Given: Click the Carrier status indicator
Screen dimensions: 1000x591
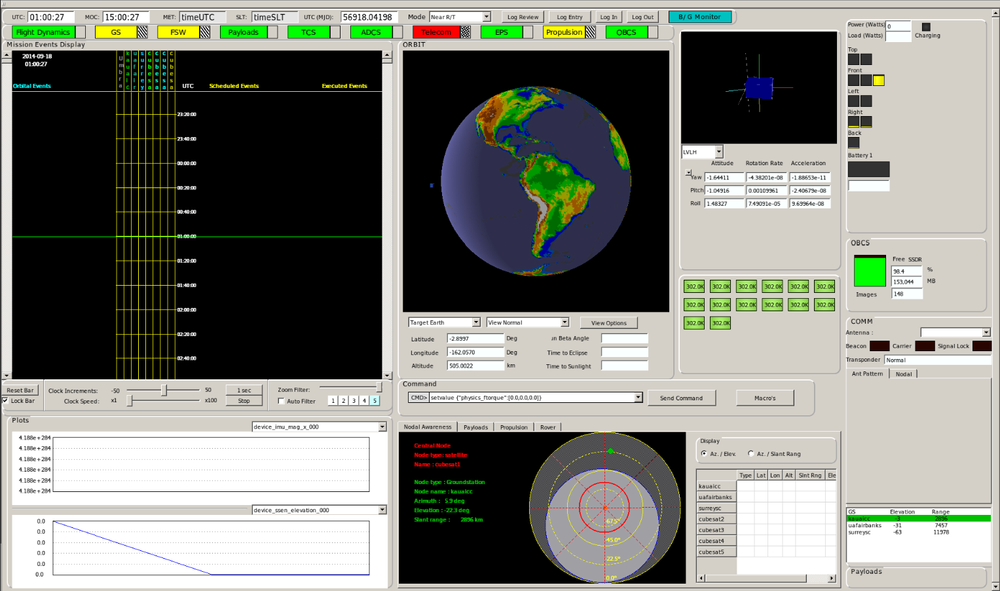Looking at the screenshot, I should click(x=925, y=346).
